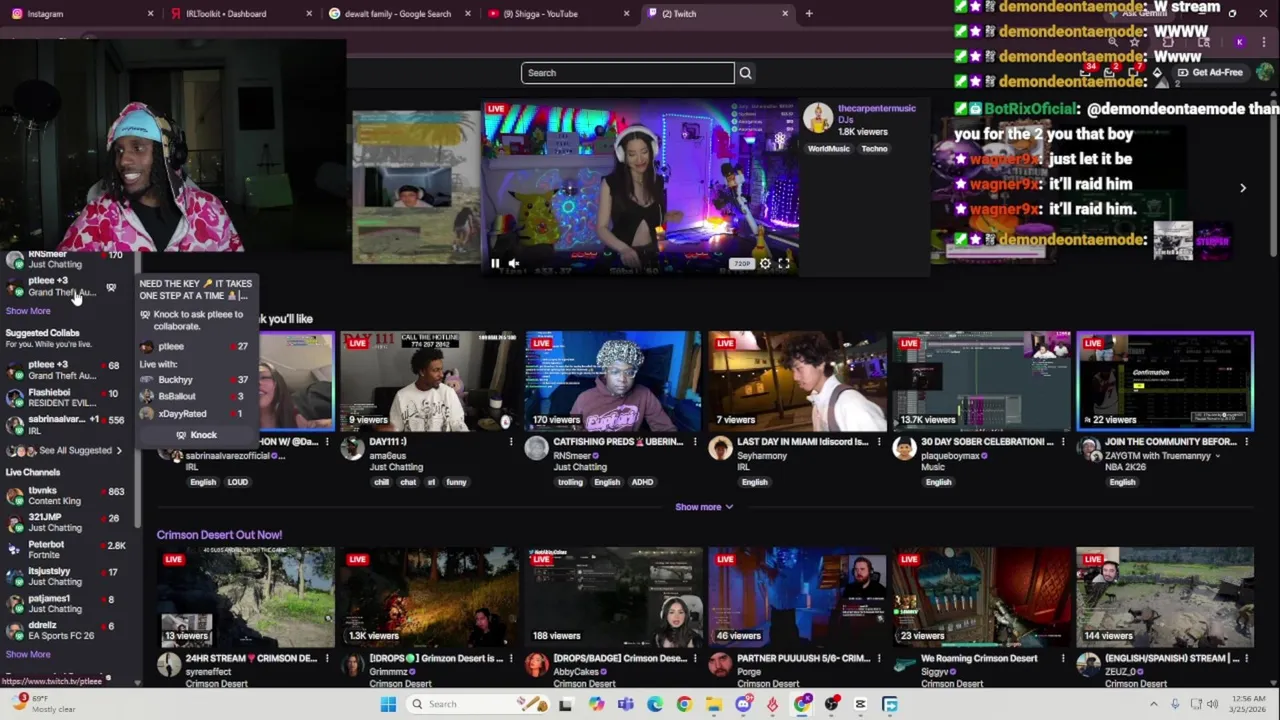Open featured stream settings gear
The image size is (1280, 720).
[765, 264]
